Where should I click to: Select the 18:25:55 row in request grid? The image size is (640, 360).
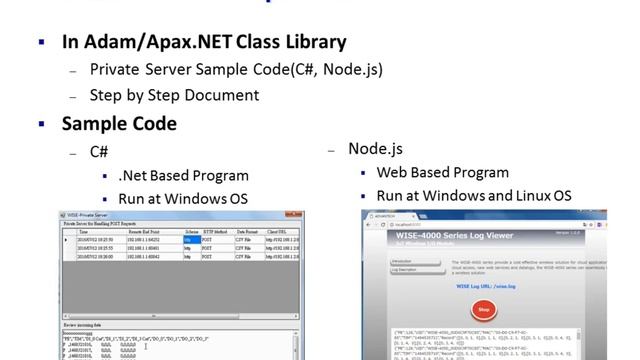(x=181, y=248)
